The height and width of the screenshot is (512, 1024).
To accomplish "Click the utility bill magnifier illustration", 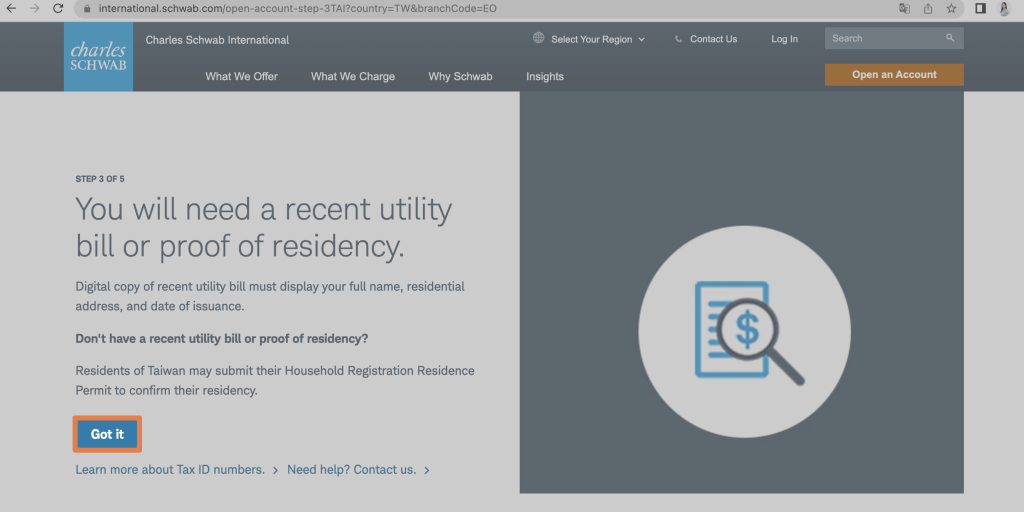I will click(x=745, y=331).
